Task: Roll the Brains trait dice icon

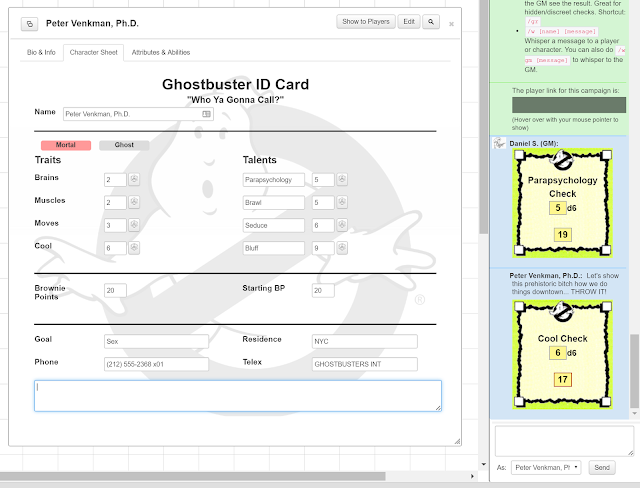Action: pos(134,179)
